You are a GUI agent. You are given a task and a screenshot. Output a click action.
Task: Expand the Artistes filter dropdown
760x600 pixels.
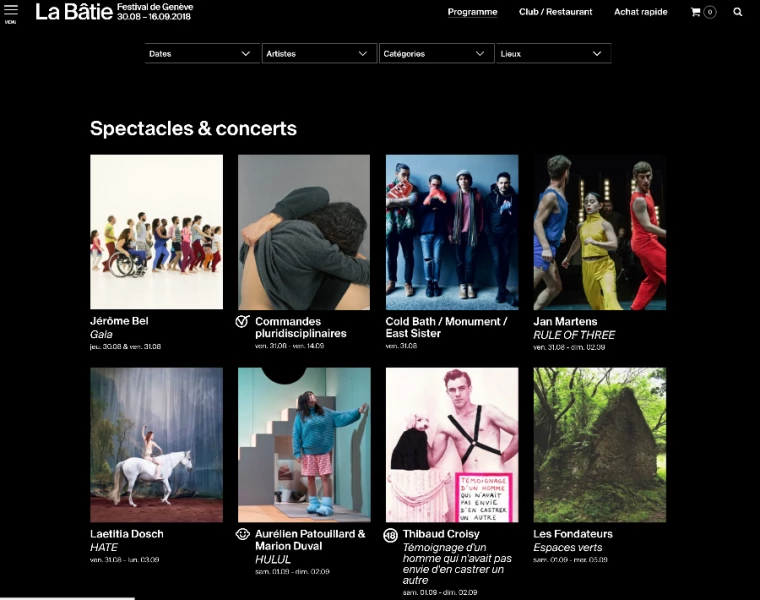(319, 53)
